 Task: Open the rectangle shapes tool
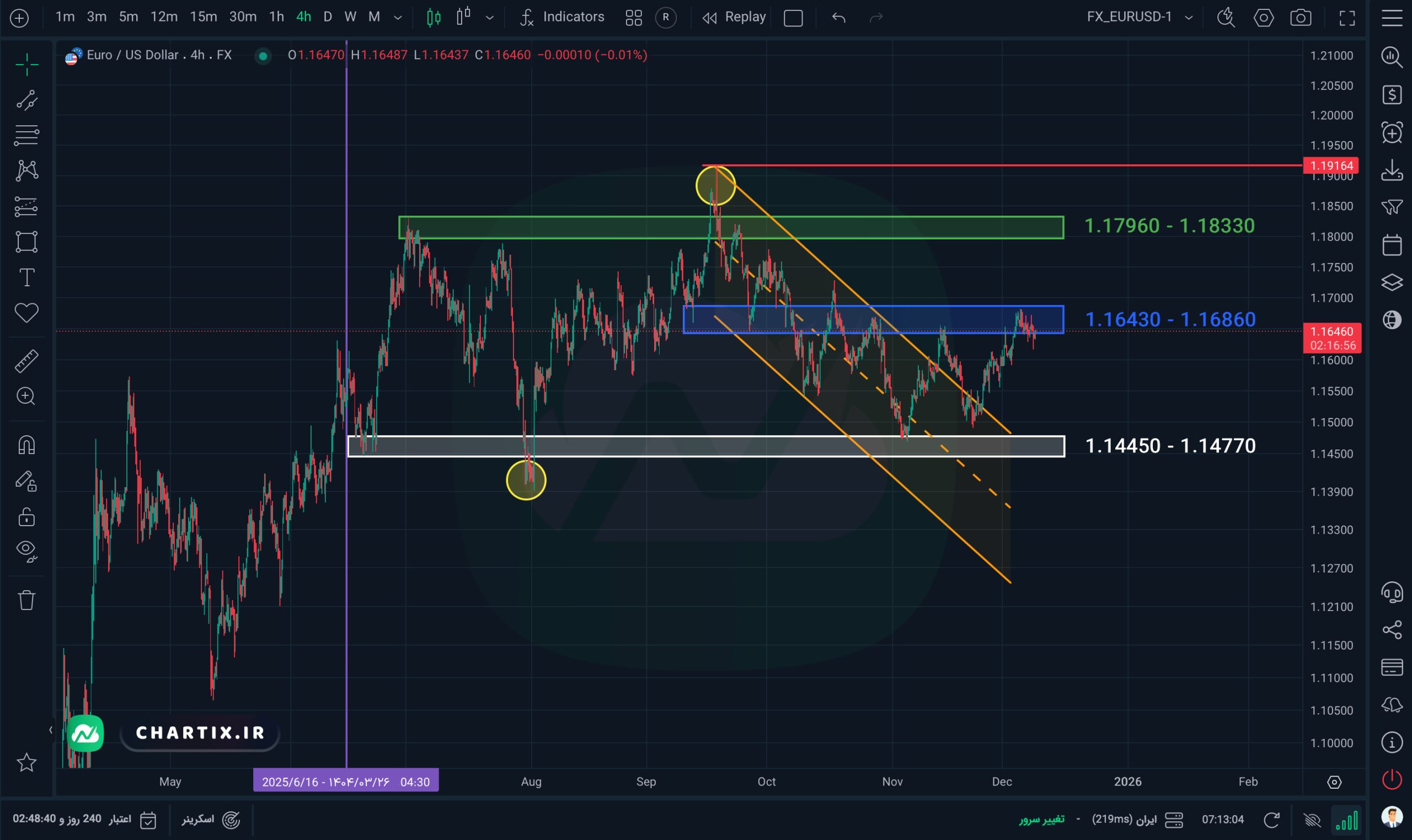pyautogui.click(x=26, y=242)
